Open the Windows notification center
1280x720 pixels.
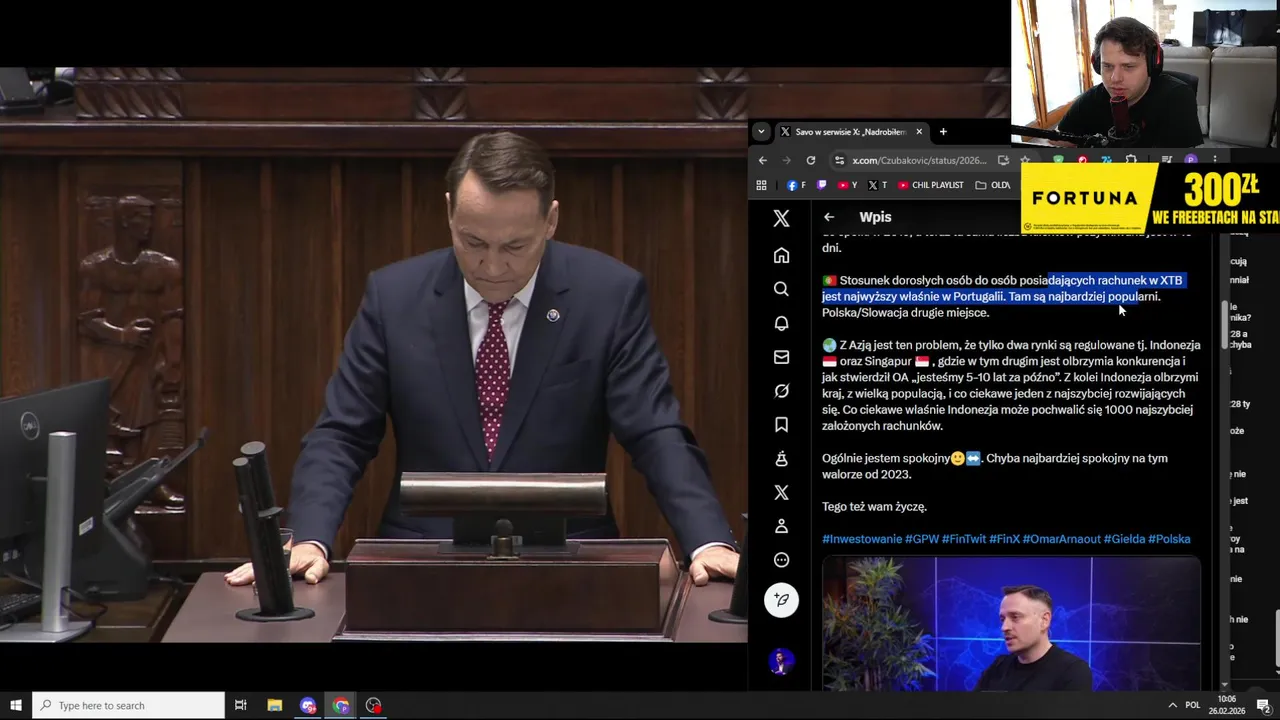click(x=1264, y=705)
